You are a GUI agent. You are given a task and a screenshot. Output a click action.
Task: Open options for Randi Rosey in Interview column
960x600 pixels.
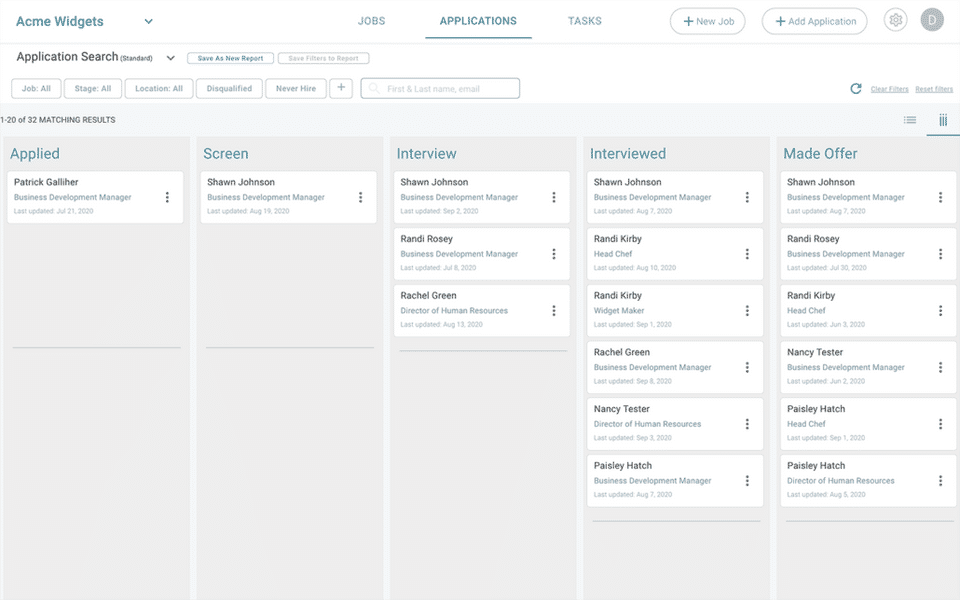pyautogui.click(x=553, y=254)
